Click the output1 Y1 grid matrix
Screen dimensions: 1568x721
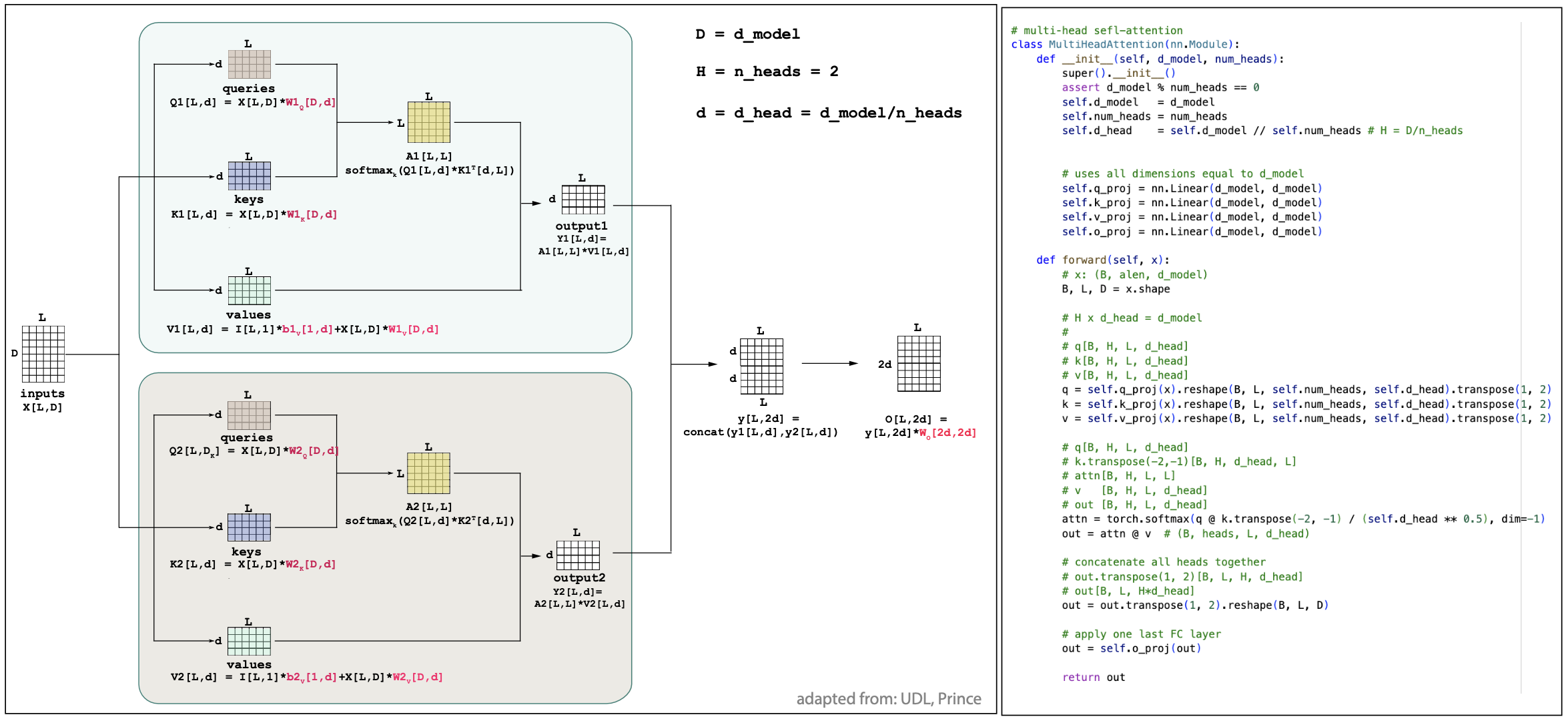pyautogui.click(x=583, y=200)
